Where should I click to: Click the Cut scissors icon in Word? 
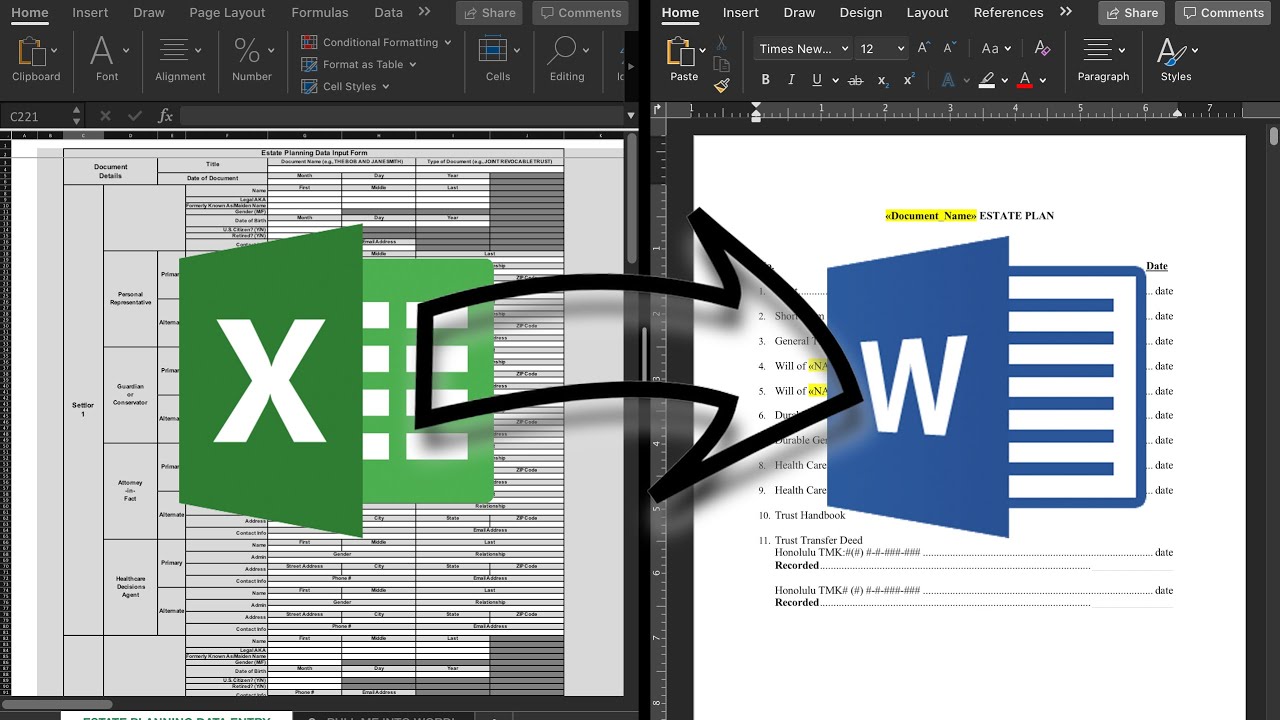tap(721, 45)
